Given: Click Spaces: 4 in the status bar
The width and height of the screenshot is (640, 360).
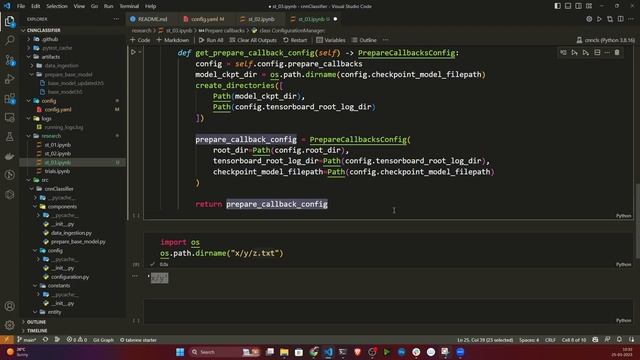Looking at the screenshot, I should click(529, 340).
